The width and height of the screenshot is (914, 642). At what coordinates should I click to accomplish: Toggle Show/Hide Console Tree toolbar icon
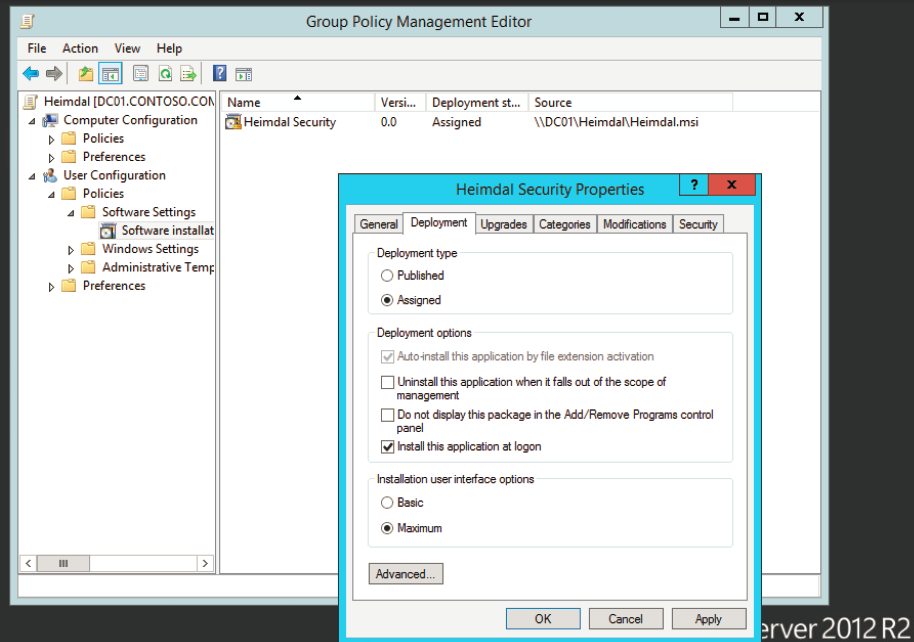[x=110, y=73]
